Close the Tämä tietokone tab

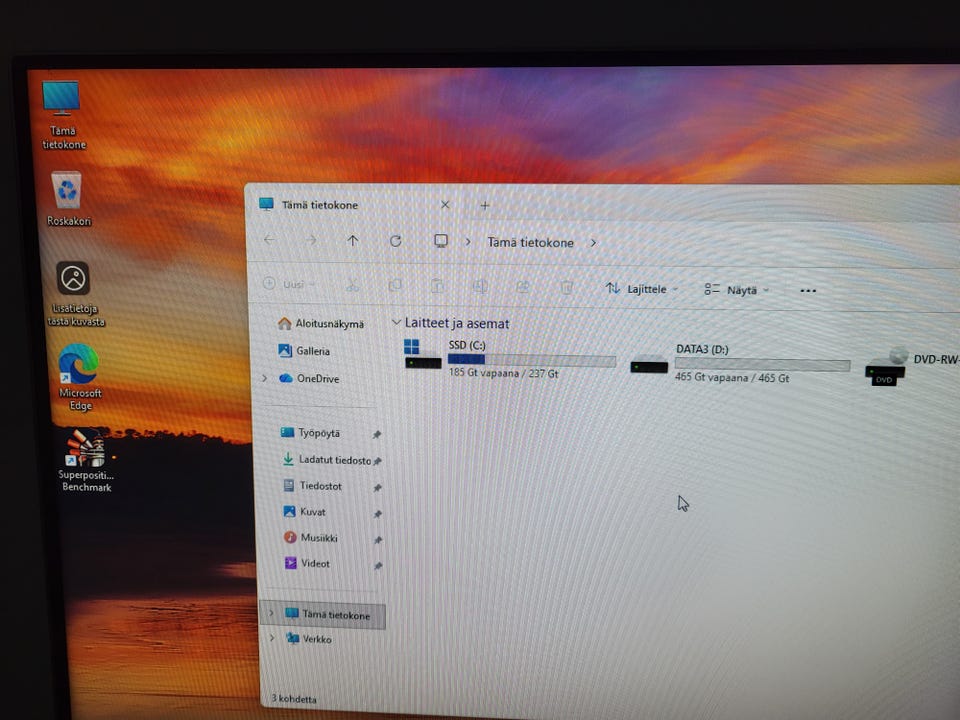click(445, 204)
